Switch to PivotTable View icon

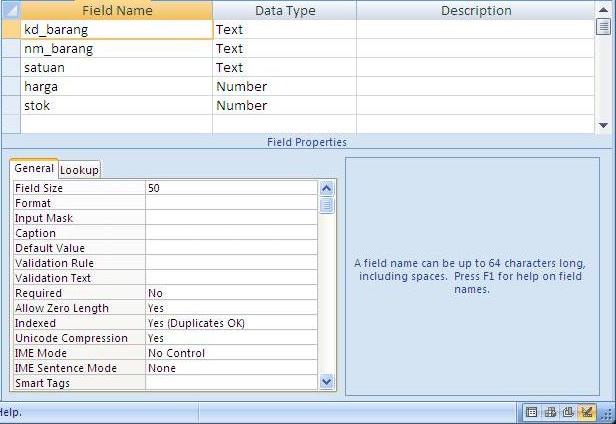[x=550, y=412]
